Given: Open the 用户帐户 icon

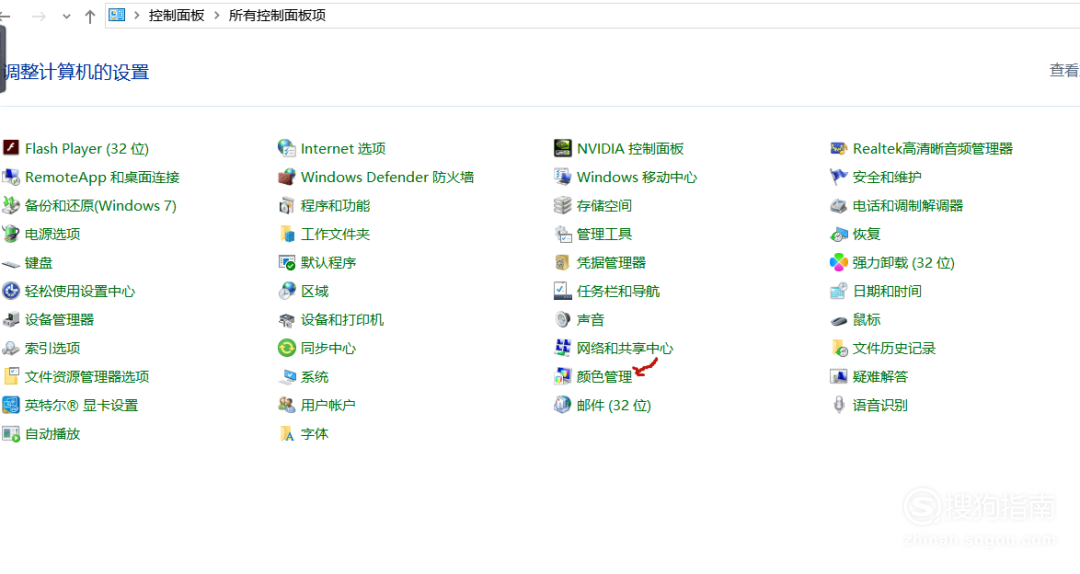Looking at the screenshot, I should [x=287, y=404].
